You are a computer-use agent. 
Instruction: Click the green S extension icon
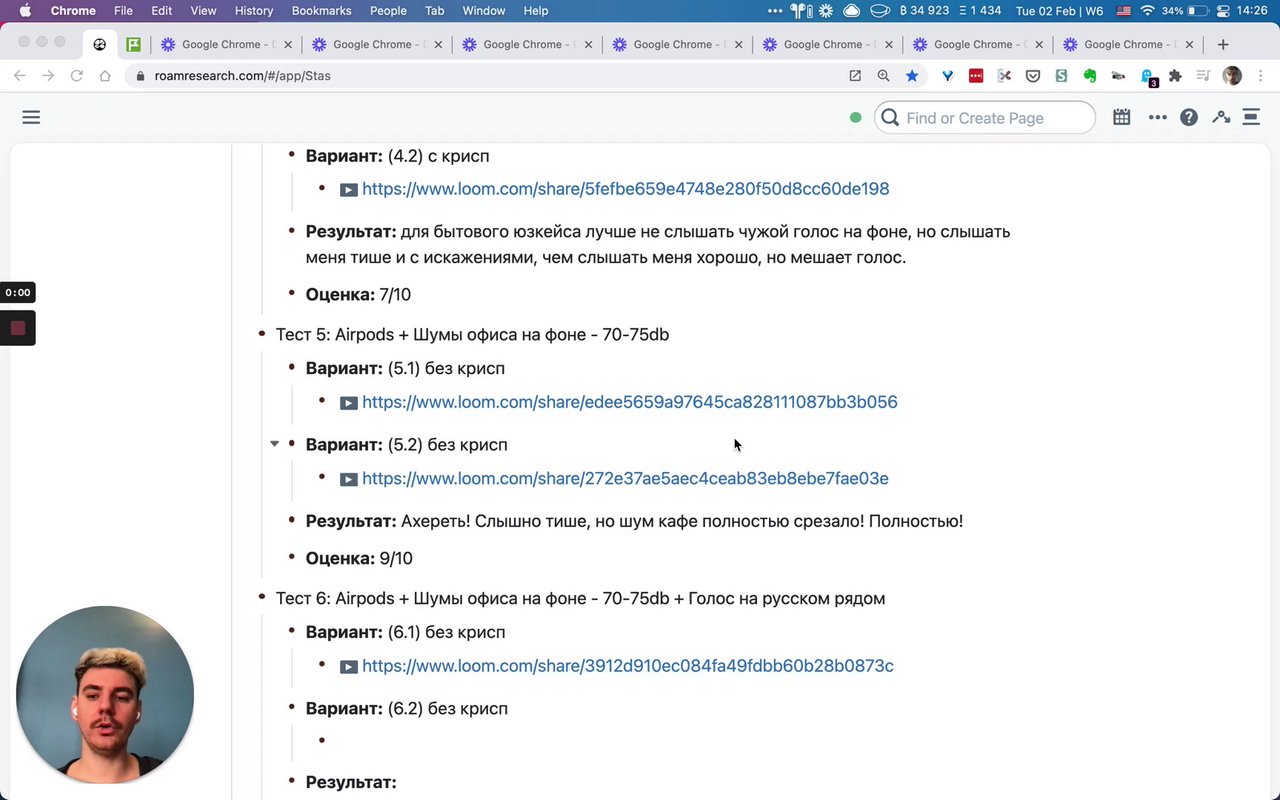1061,75
